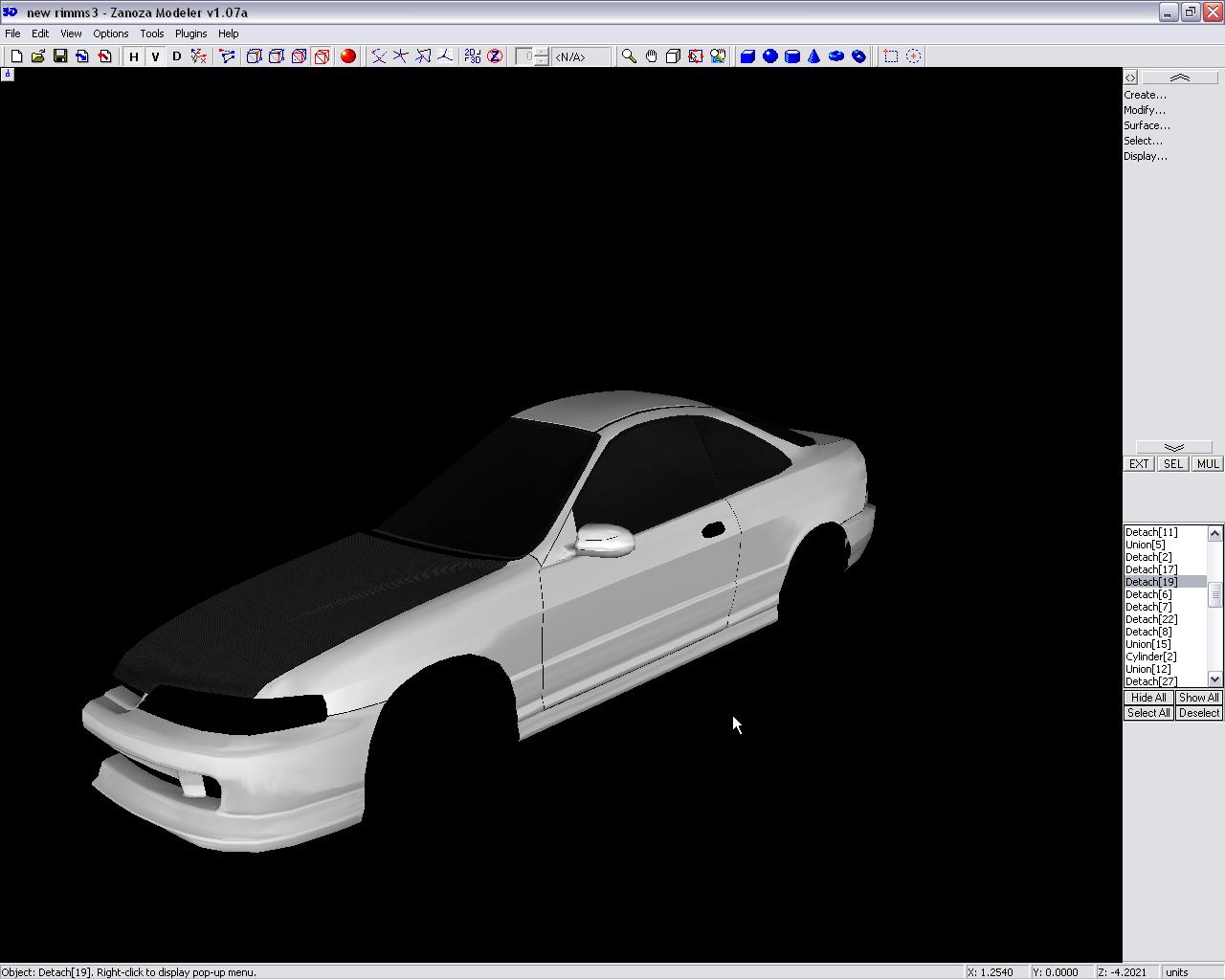1225x980 pixels.
Task: Open the Tools menu
Action: (x=151, y=33)
